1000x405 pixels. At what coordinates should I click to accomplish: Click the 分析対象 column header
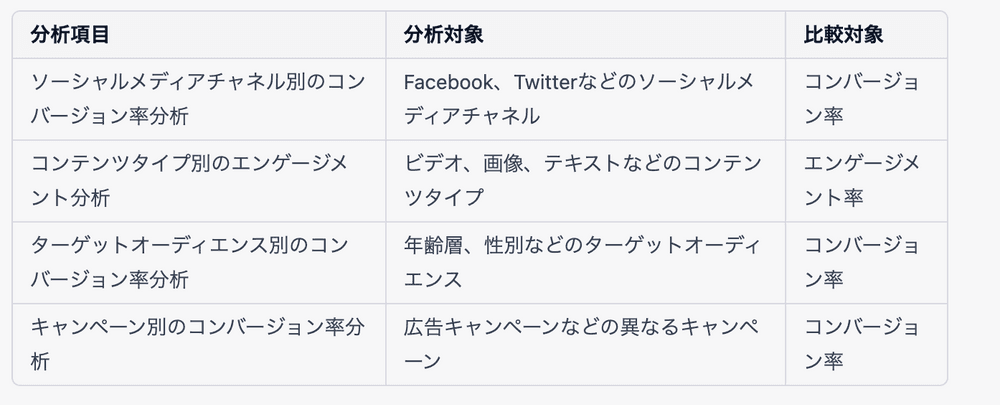tap(444, 35)
